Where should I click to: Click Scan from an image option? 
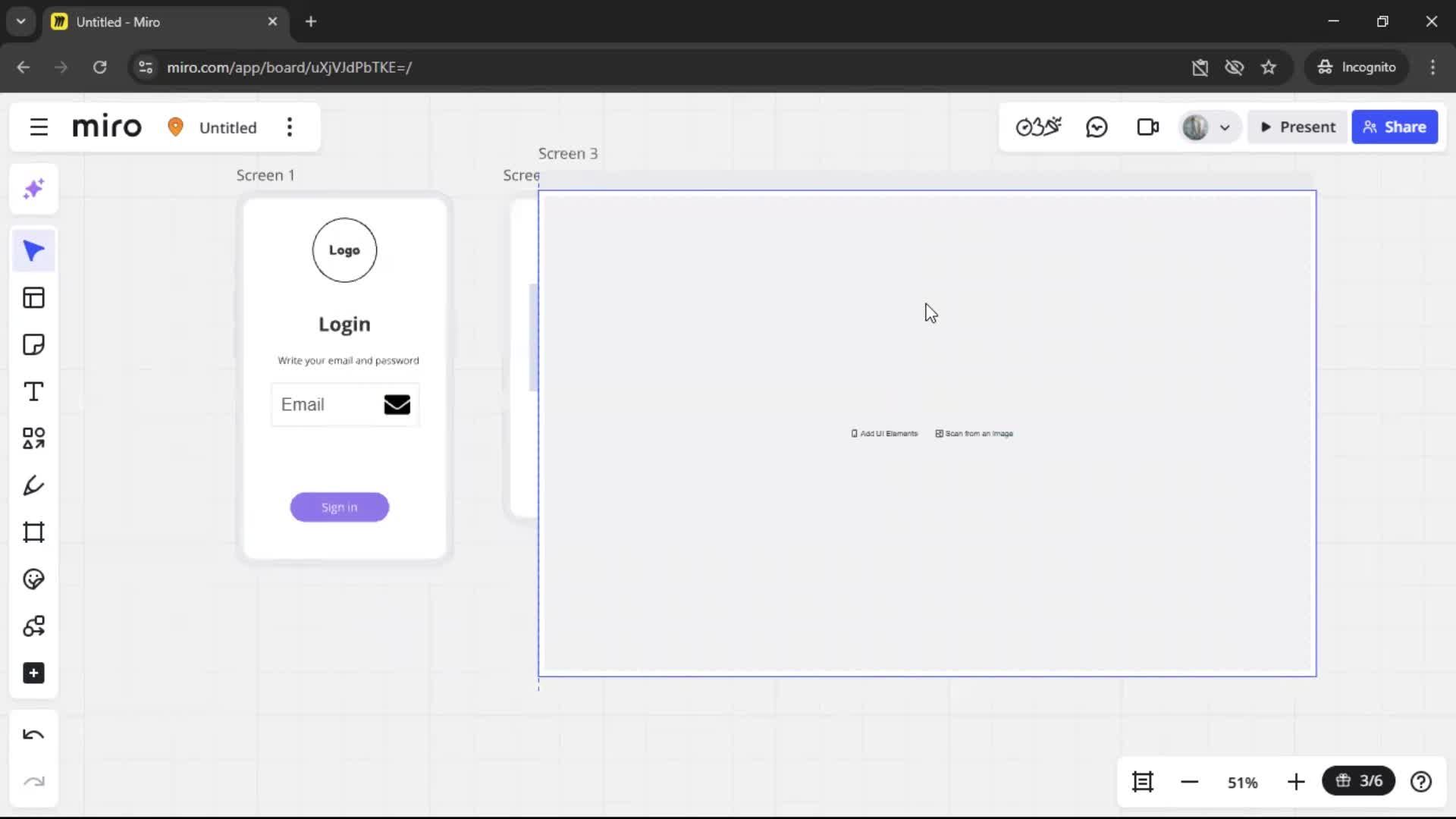click(974, 434)
